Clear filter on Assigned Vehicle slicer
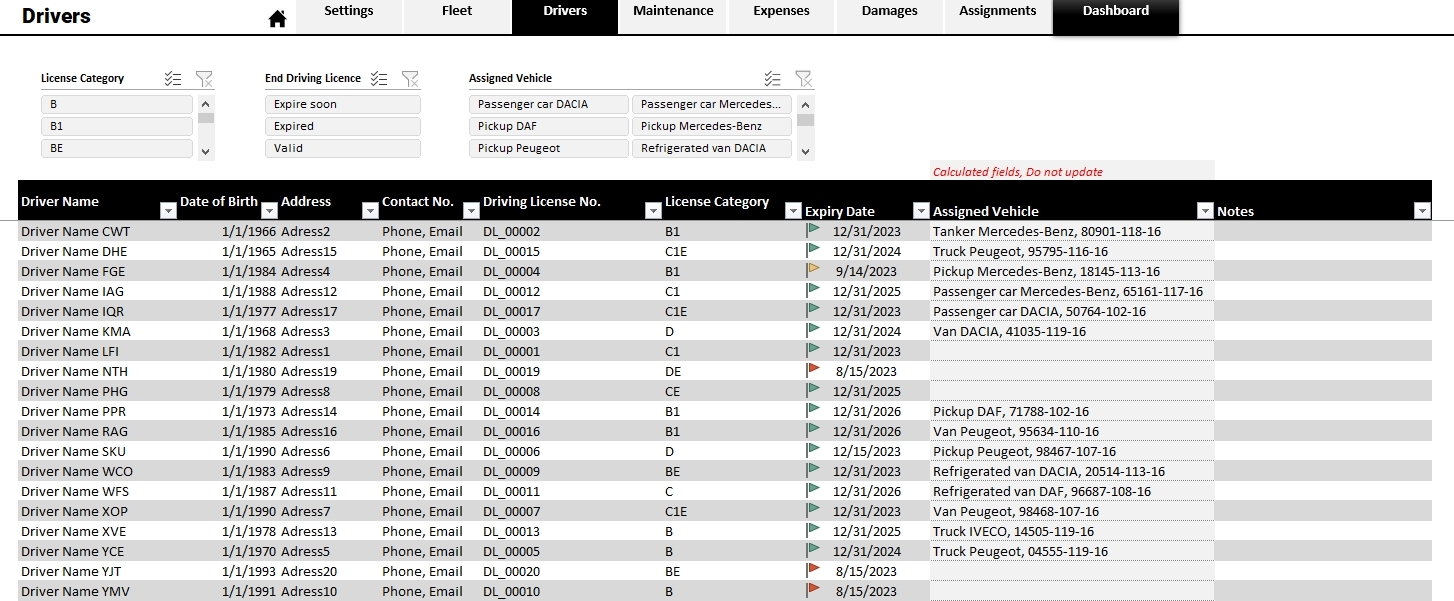The width and height of the screenshot is (1454, 601). [x=804, y=78]
